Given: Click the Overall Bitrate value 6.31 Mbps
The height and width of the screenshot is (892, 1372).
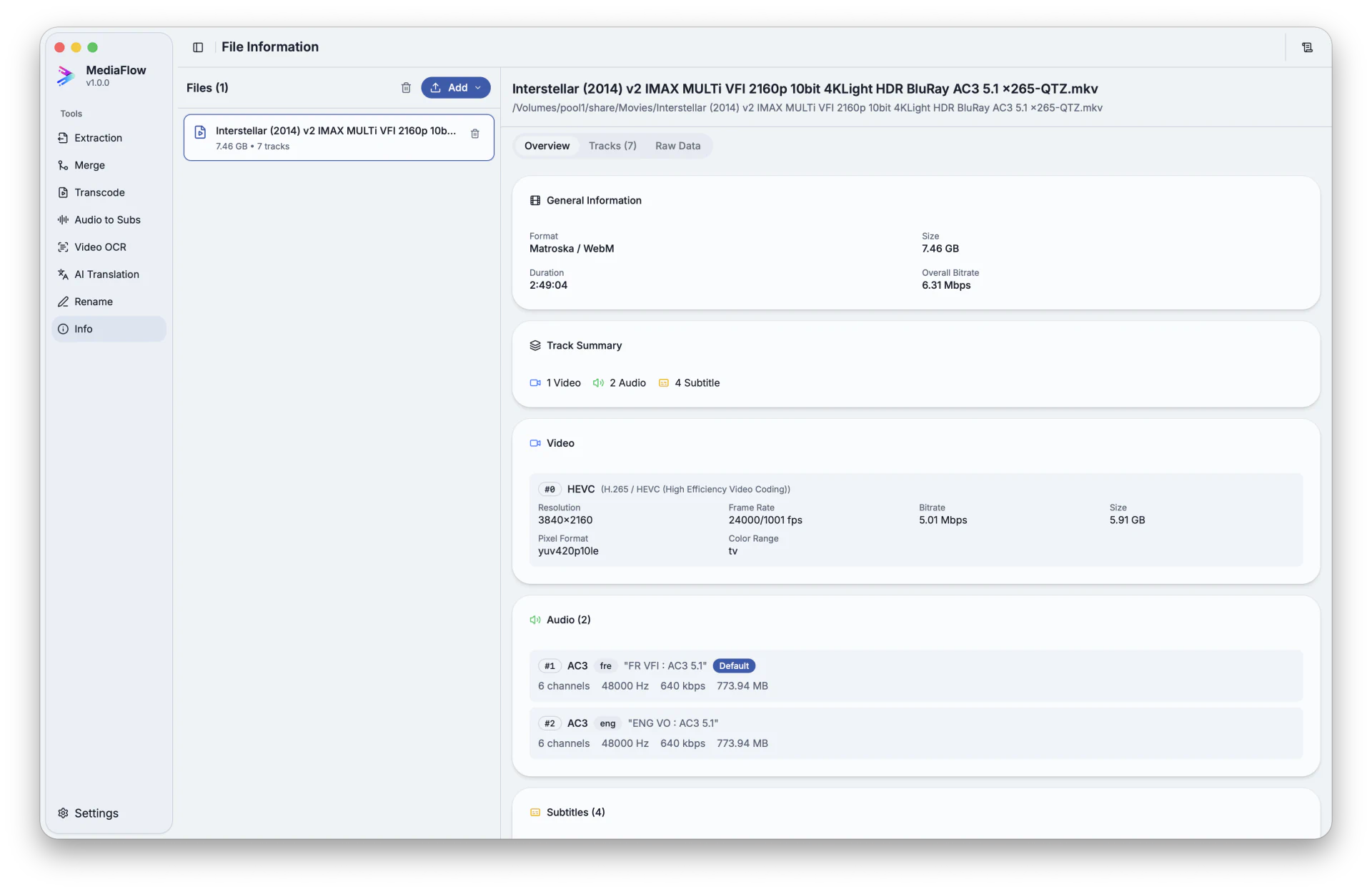Looking at the screenshot, I should coord(946,285).
